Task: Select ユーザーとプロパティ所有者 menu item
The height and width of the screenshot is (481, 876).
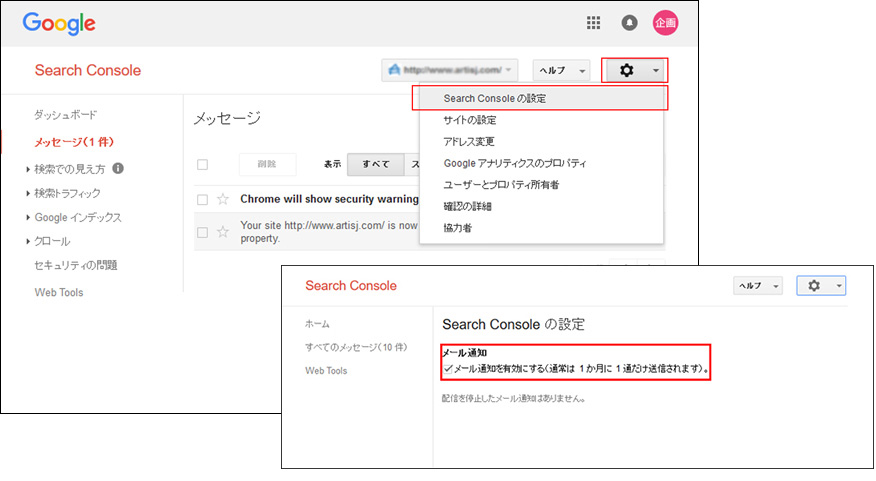Action: point(541,185)
